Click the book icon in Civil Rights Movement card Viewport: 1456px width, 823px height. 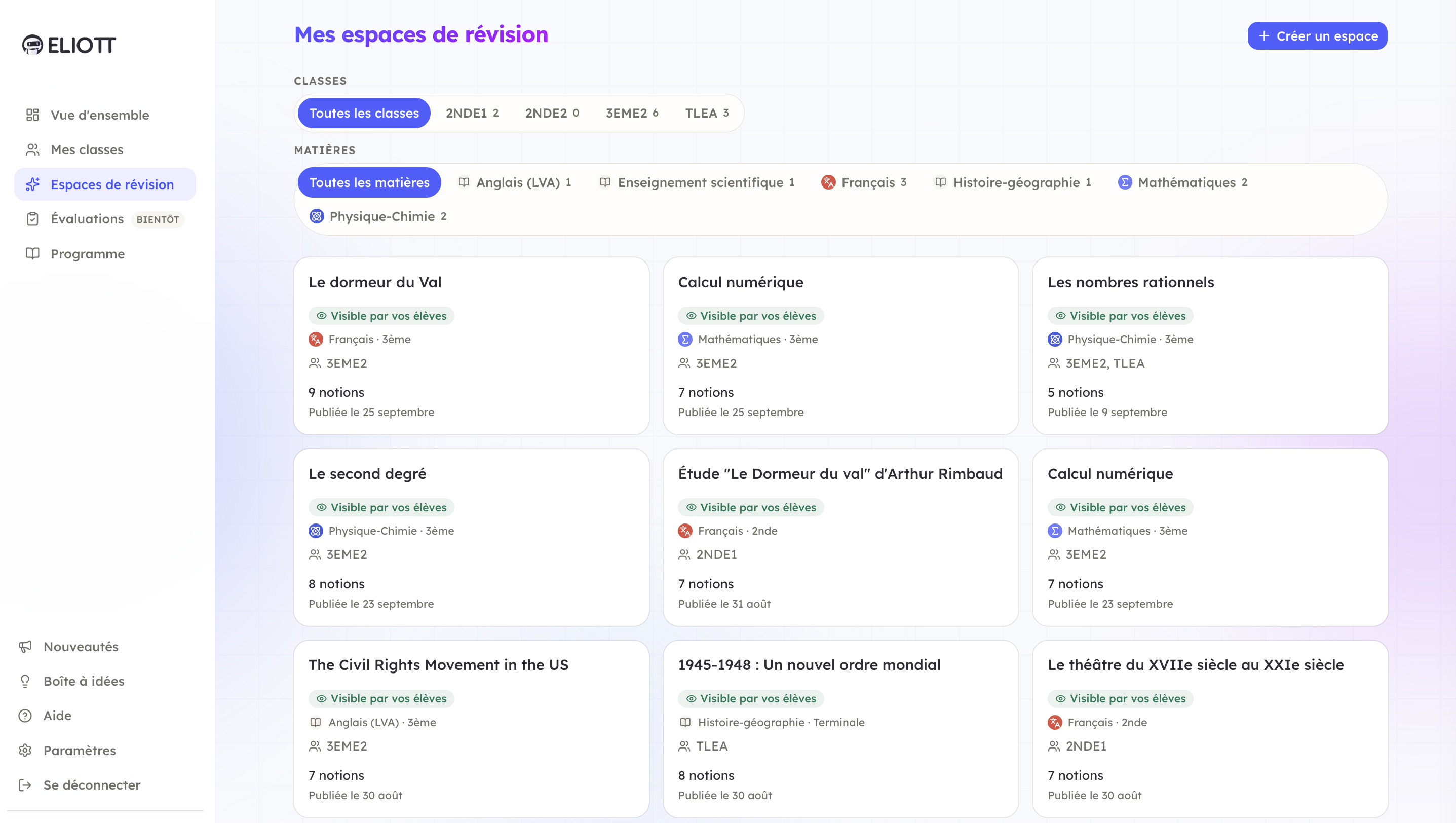316,722
